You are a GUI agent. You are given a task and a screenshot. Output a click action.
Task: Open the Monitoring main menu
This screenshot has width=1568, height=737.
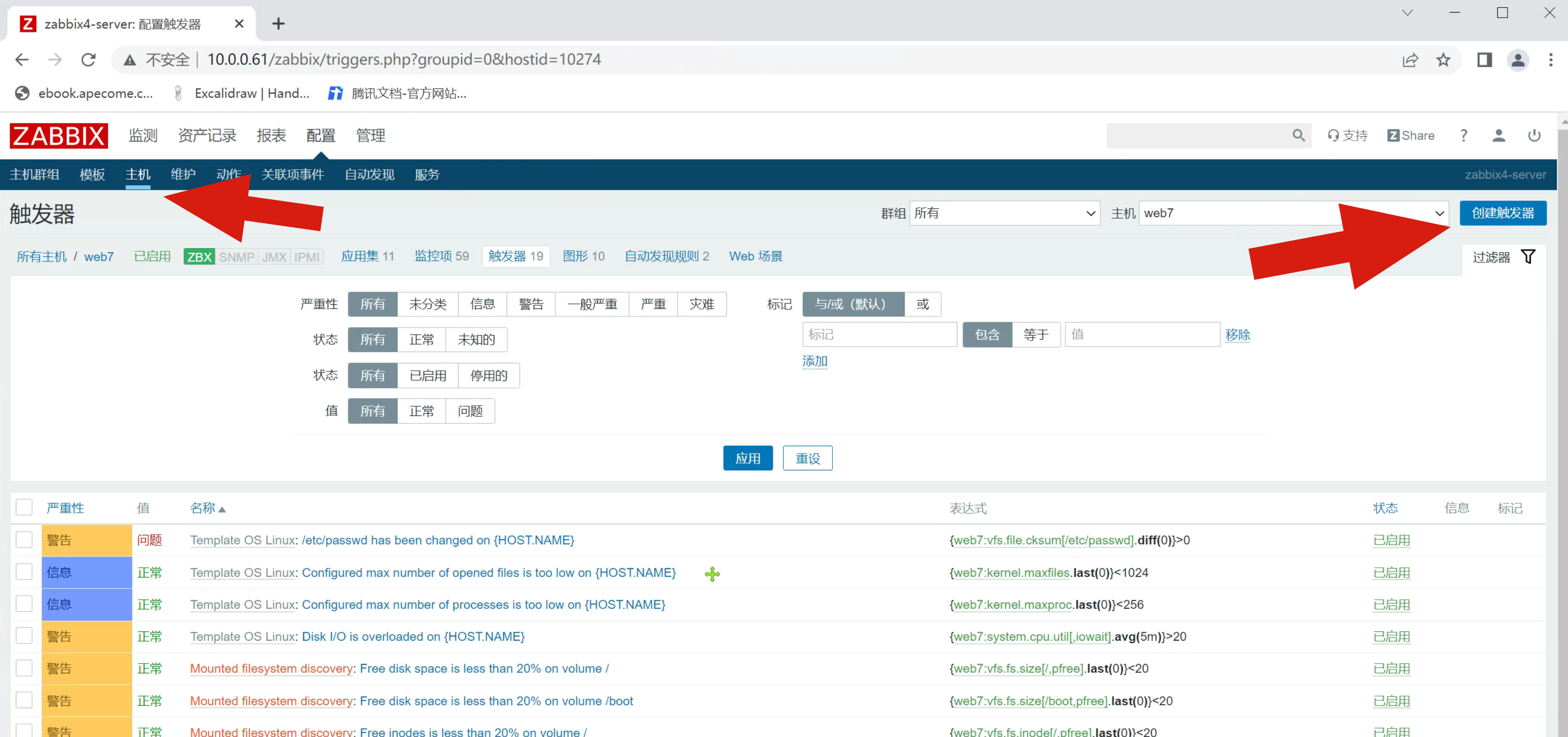click(143, 135)
